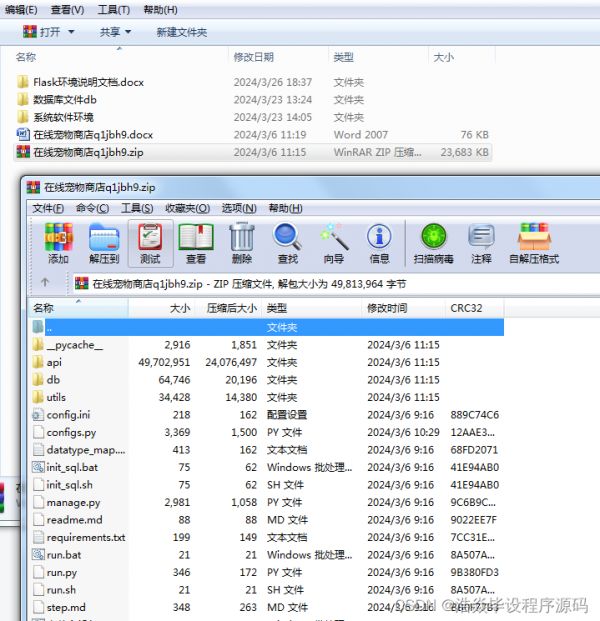The image size is (600, 621).
Task: Select the manage.py file row
Action: pyautogui.click(x=73, y=502)
